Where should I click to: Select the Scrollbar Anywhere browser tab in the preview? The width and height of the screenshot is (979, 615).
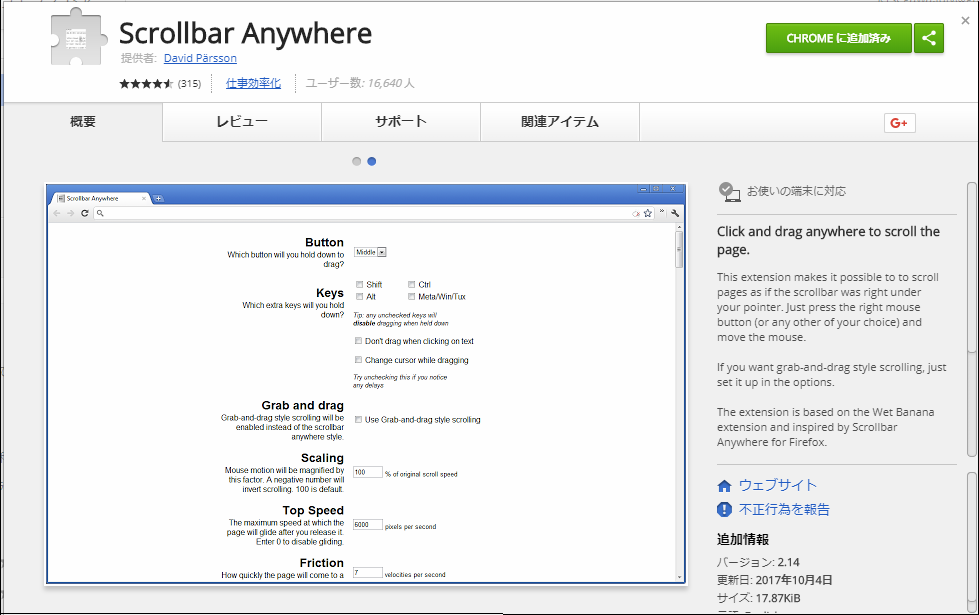click(x=100, y=199)
